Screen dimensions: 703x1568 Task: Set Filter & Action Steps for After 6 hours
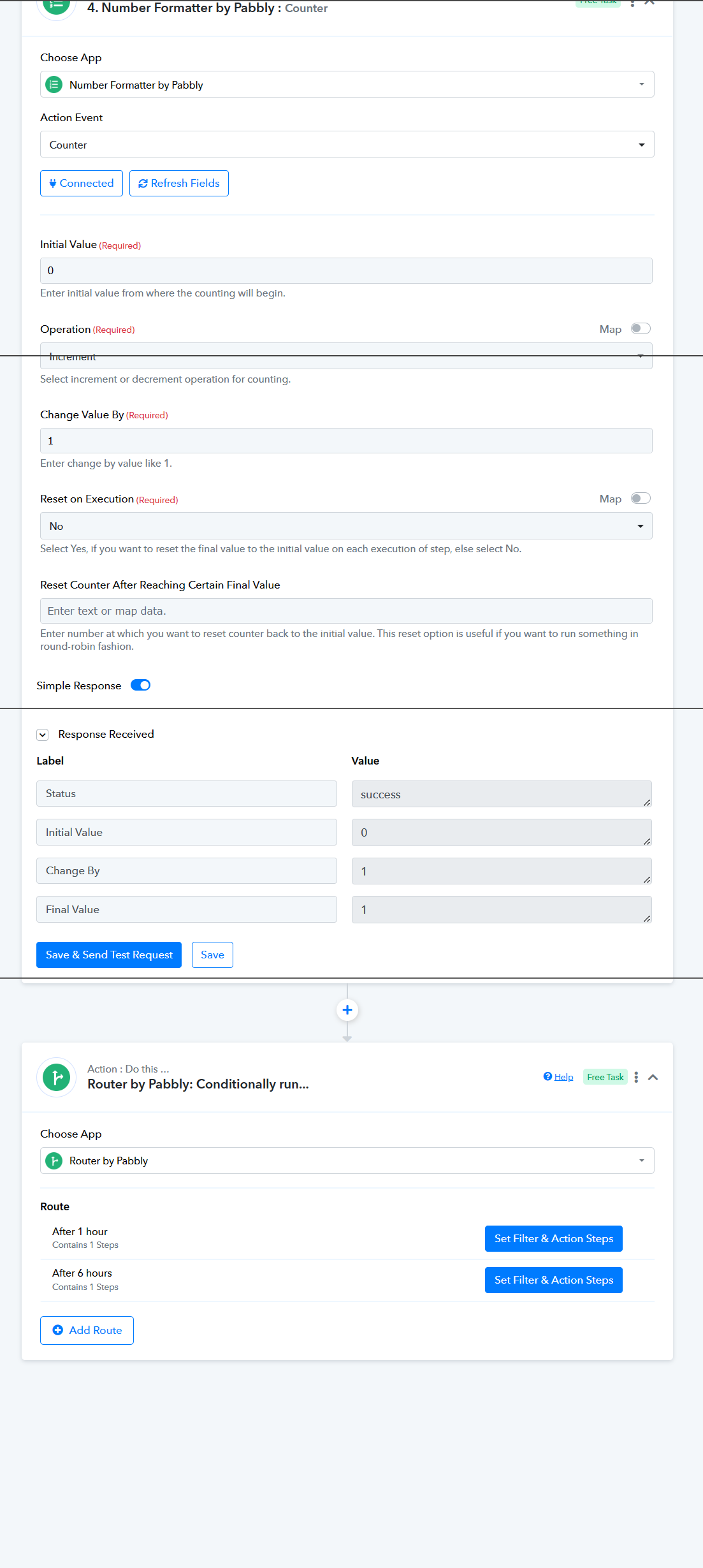(x=554, y=1280)
